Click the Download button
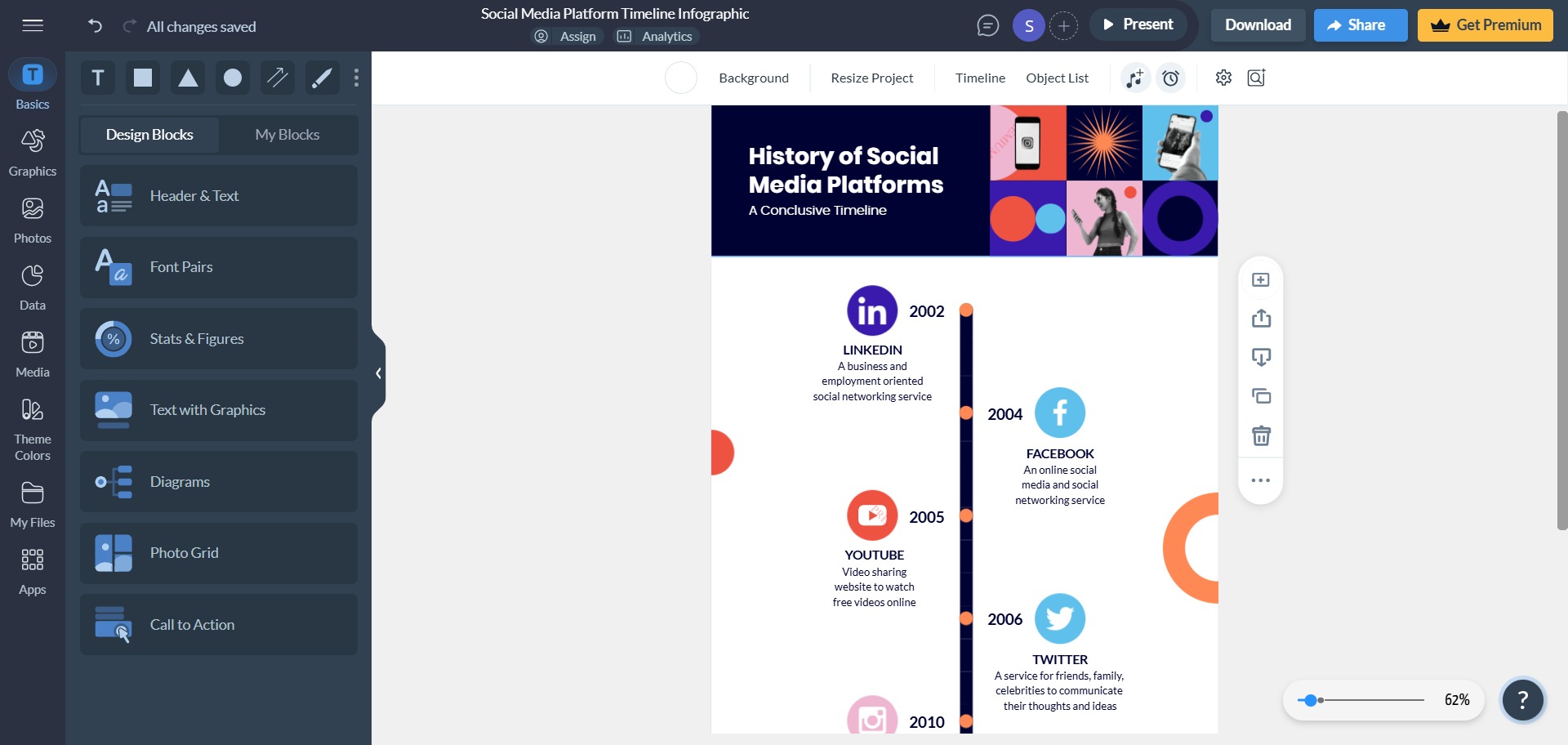This screenshot has width=1568, height=745. point(1258,25)
